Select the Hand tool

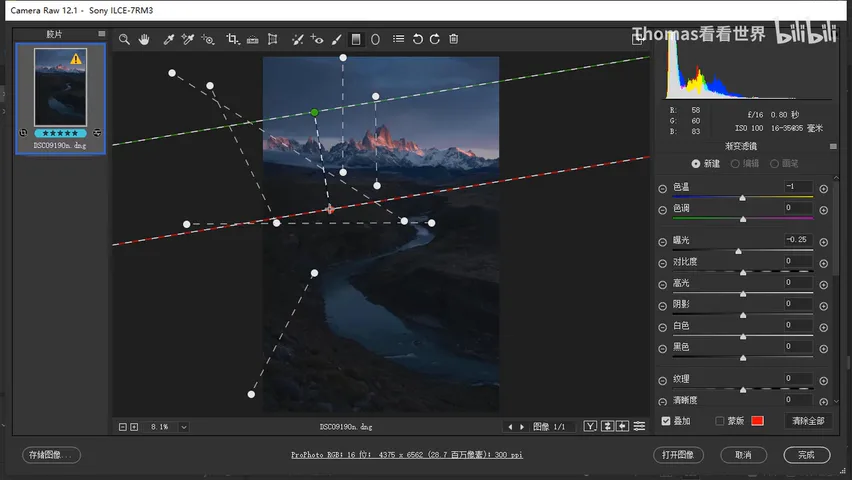144,39
